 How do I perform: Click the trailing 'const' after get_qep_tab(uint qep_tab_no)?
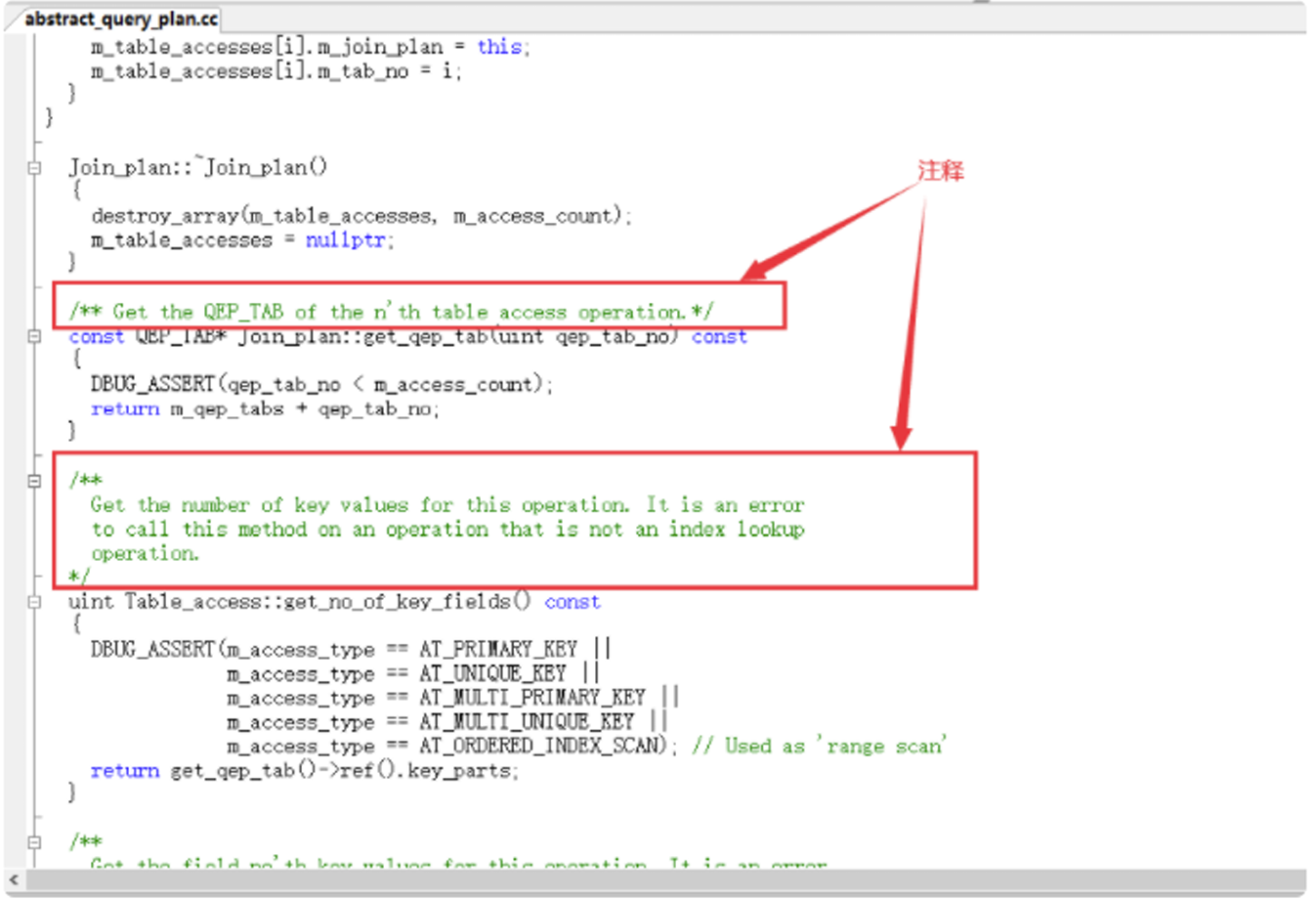[719, 336]
